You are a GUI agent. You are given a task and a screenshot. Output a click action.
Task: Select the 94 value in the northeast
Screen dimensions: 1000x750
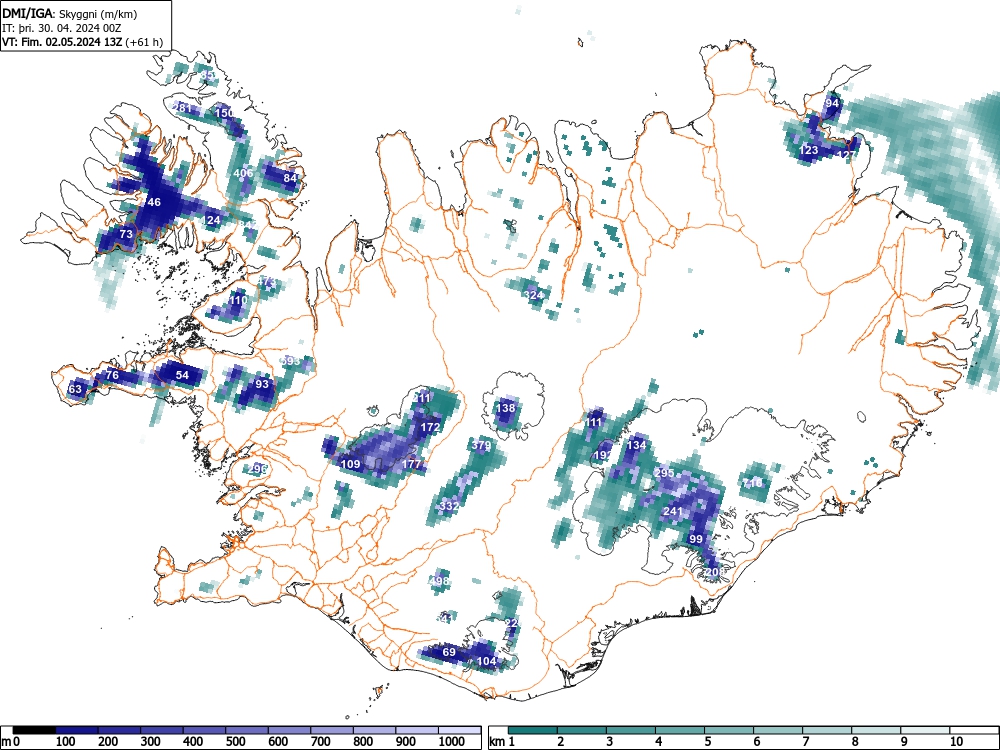pyautogui.click(x=832, y=103)
